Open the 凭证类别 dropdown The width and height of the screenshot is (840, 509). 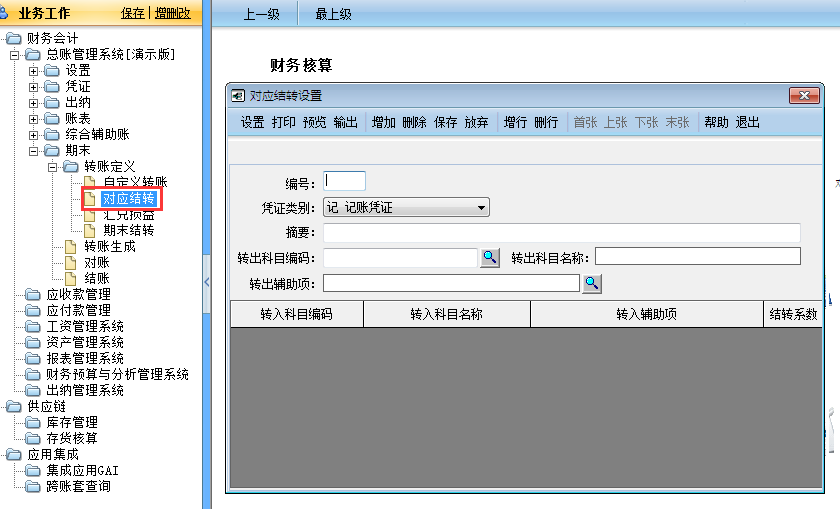[482, 208]
